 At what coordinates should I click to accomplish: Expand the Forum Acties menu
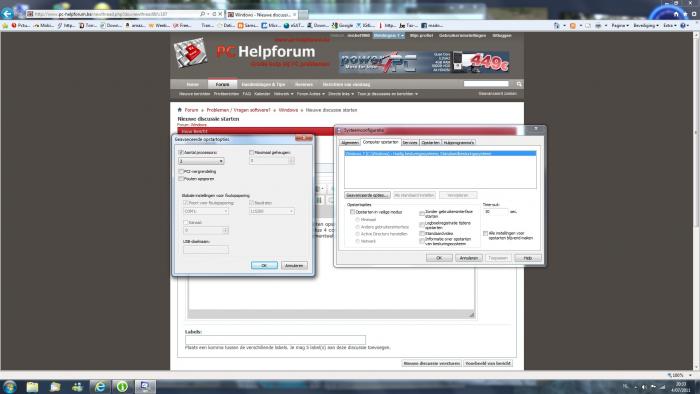(x=311, y=94)
